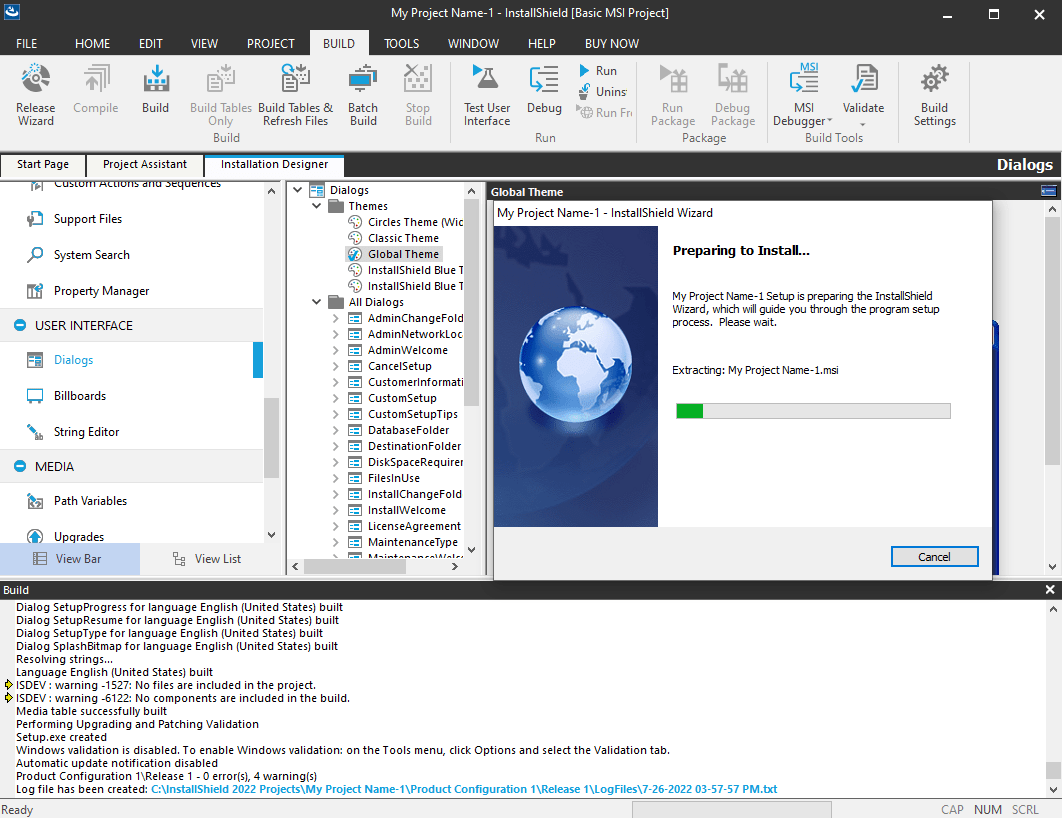Collapse the MEDIA section

[20, 467]
